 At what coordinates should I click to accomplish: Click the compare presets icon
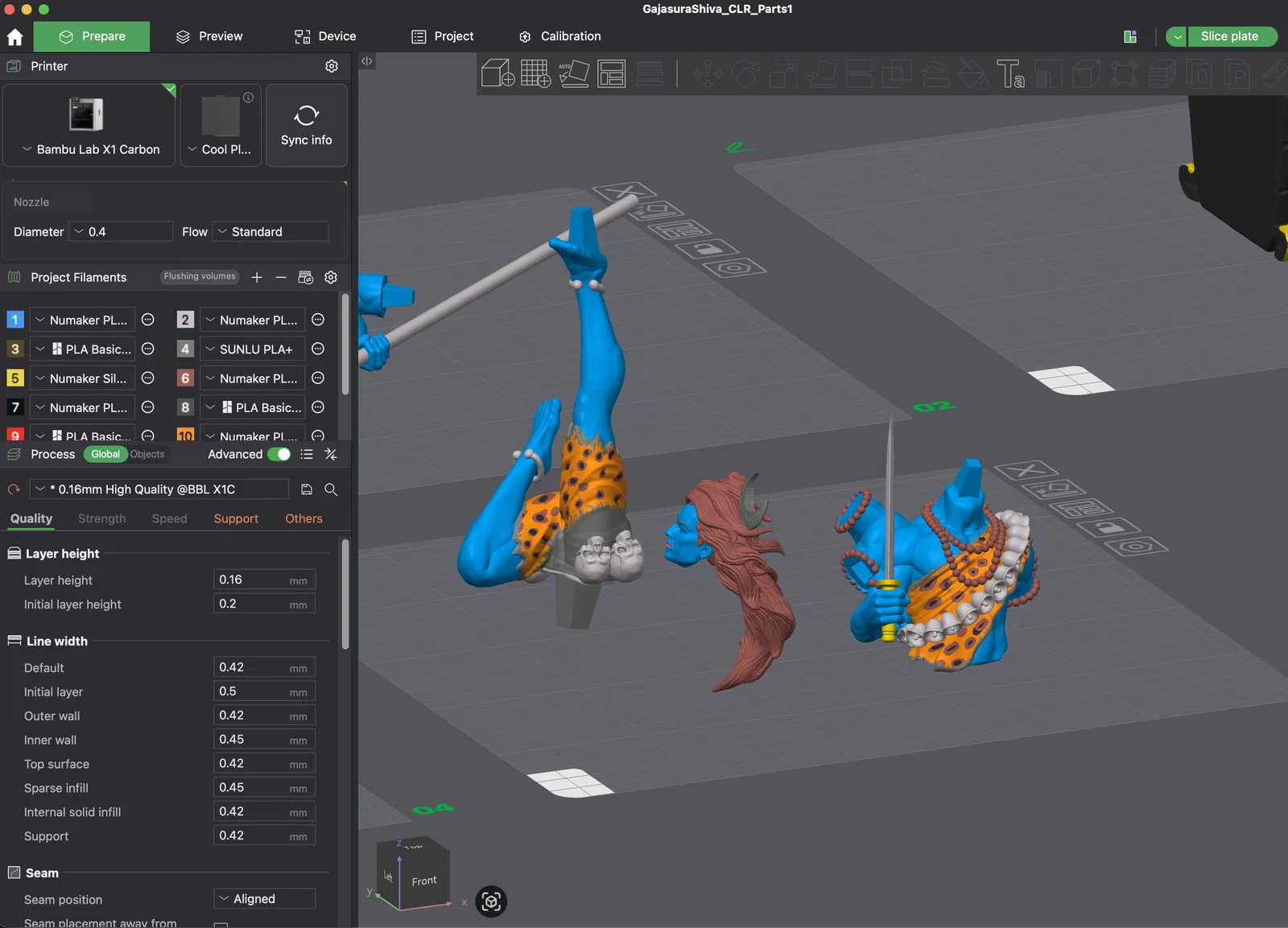point(331,454)
